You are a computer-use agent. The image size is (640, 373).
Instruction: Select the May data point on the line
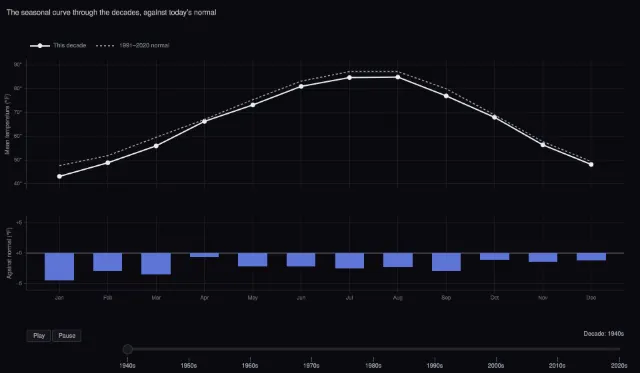253,105
